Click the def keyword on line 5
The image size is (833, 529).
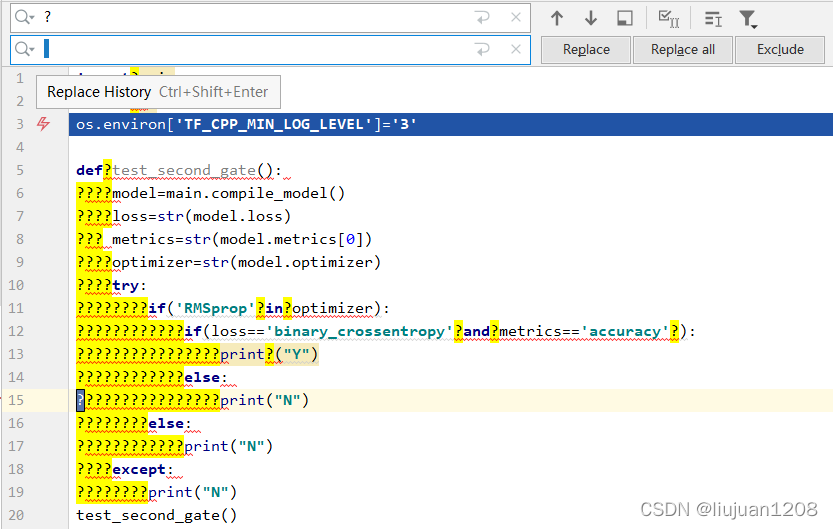[89, 170]
